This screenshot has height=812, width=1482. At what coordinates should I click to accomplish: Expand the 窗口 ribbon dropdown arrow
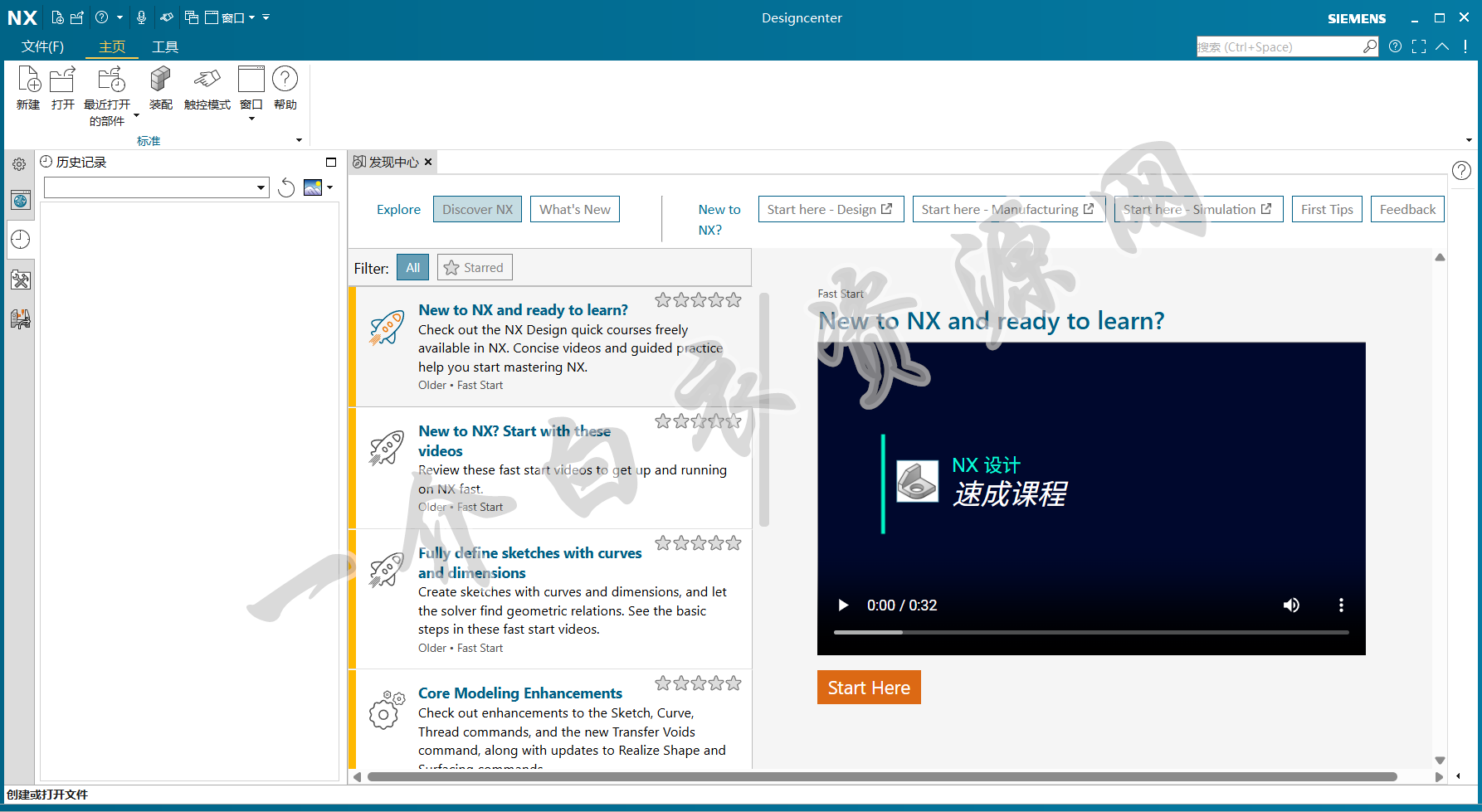click(251, 119)
